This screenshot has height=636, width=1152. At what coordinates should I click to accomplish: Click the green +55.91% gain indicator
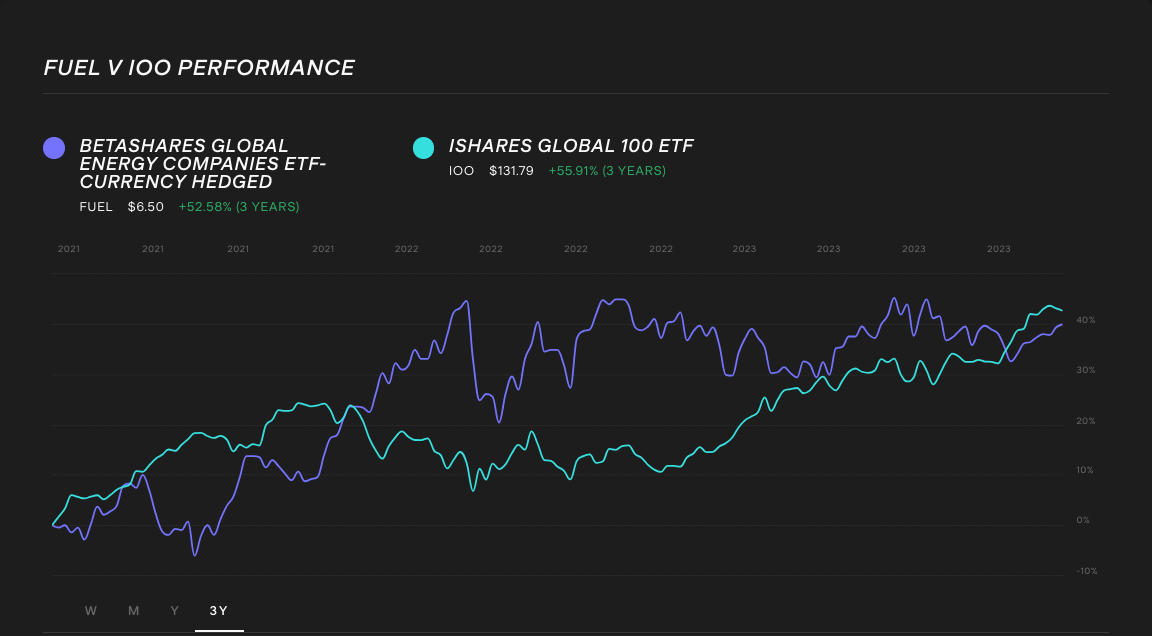607,171
